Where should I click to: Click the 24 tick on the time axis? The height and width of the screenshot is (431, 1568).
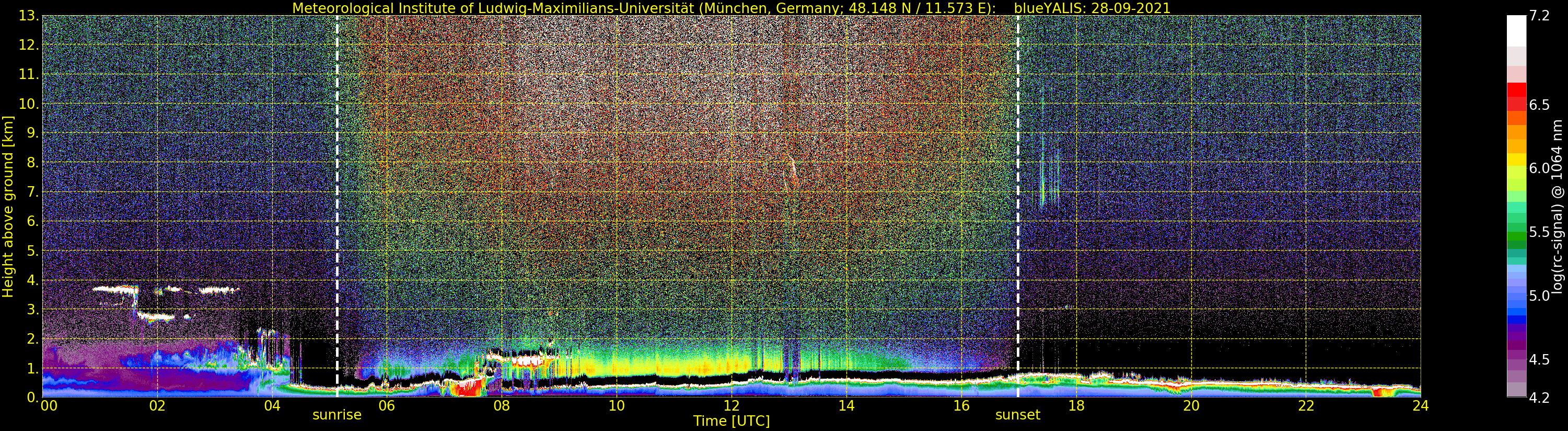(1420, 406)
